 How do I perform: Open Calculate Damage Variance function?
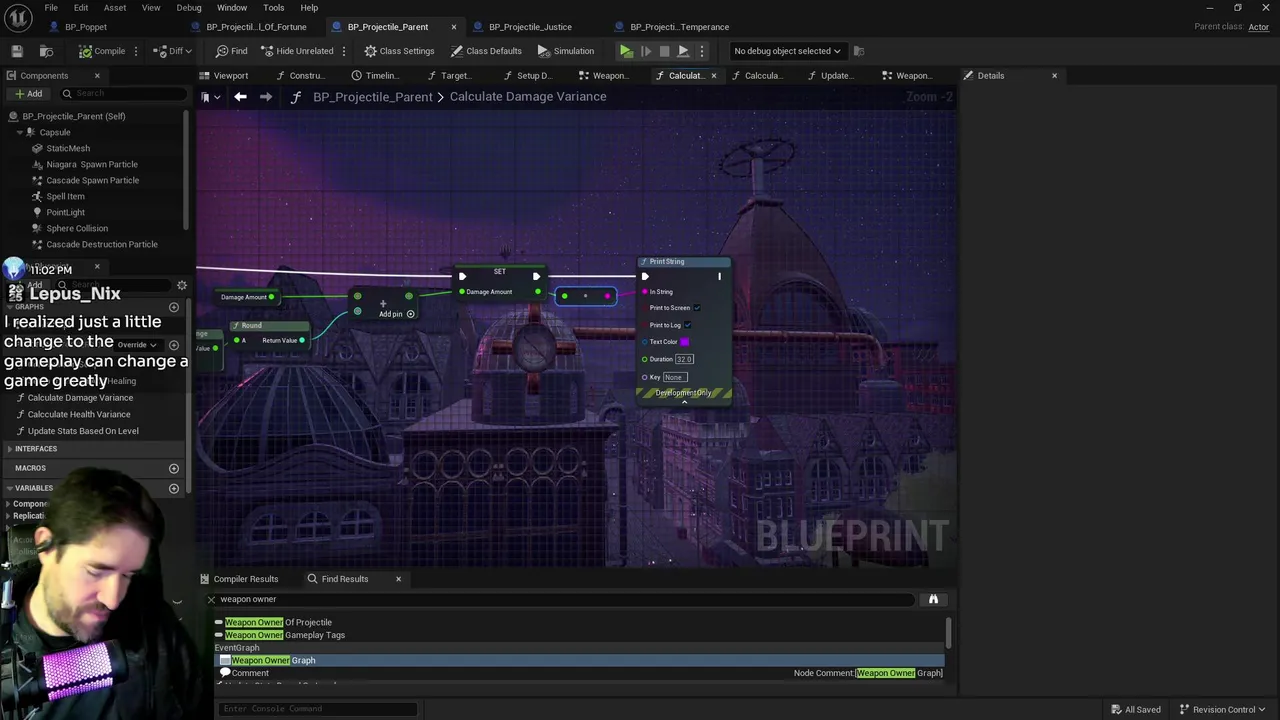[x=80, y=398]
